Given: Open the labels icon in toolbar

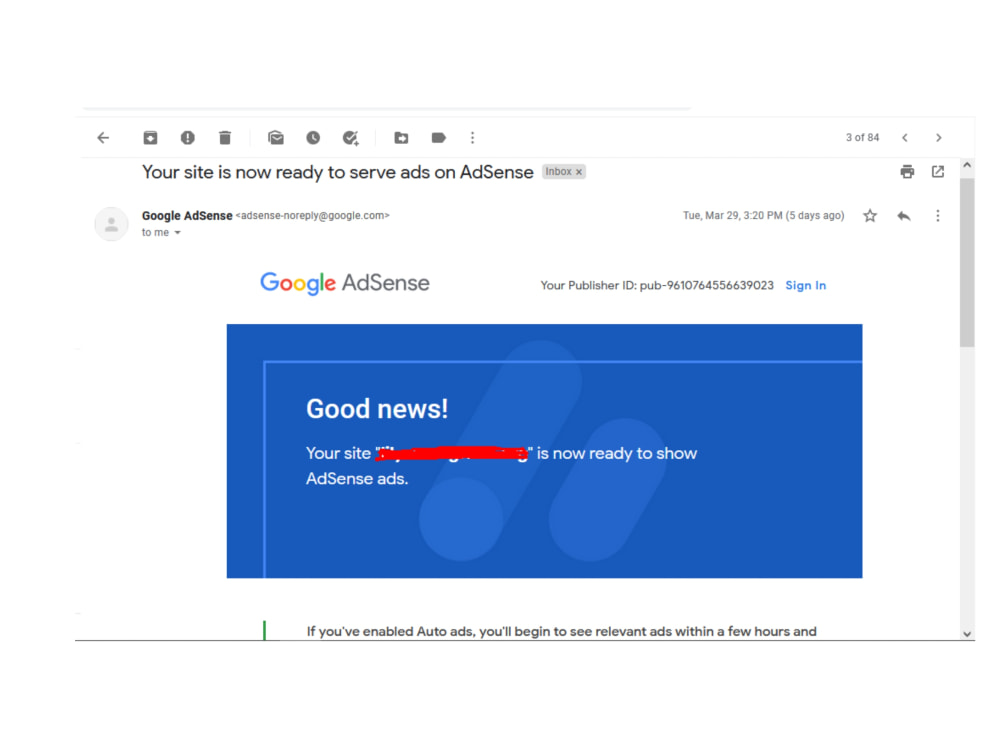Looking at the screenshot, I should click(439, 138).
